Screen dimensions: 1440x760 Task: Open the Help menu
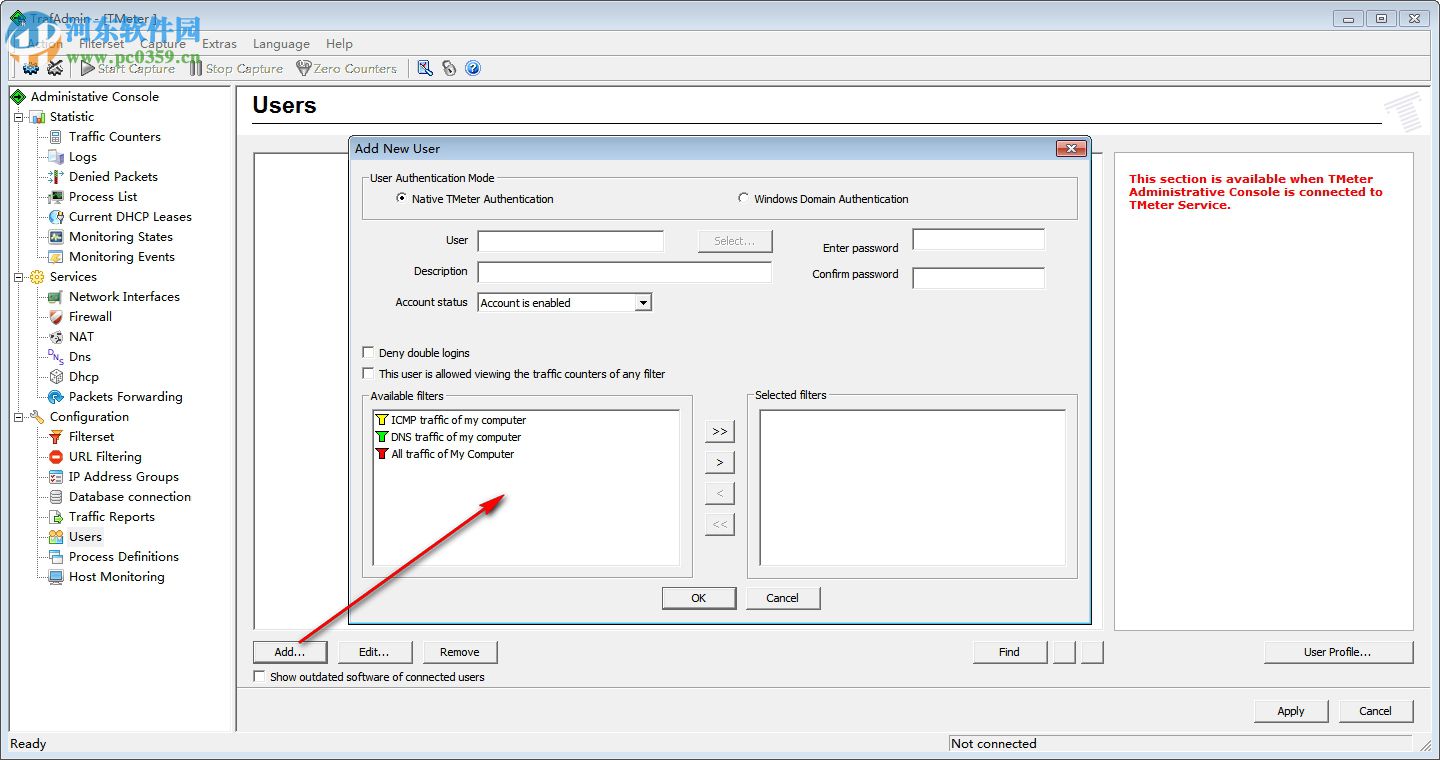339,44
